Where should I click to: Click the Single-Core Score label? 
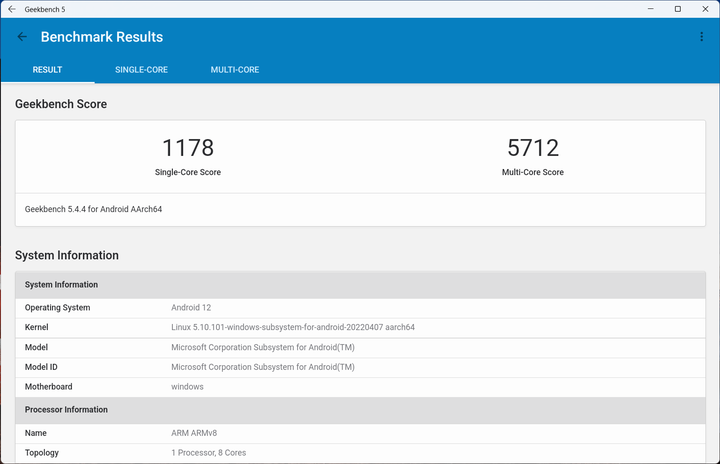188,172
